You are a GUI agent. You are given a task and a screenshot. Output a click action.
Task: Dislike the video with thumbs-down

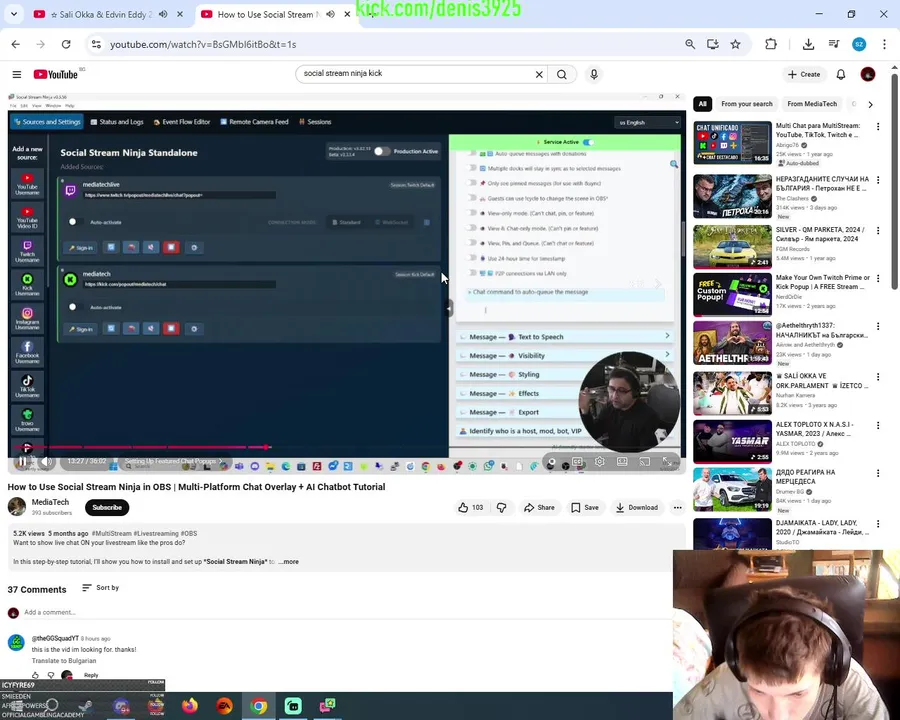pyautogui.click(x=502, y=508)
